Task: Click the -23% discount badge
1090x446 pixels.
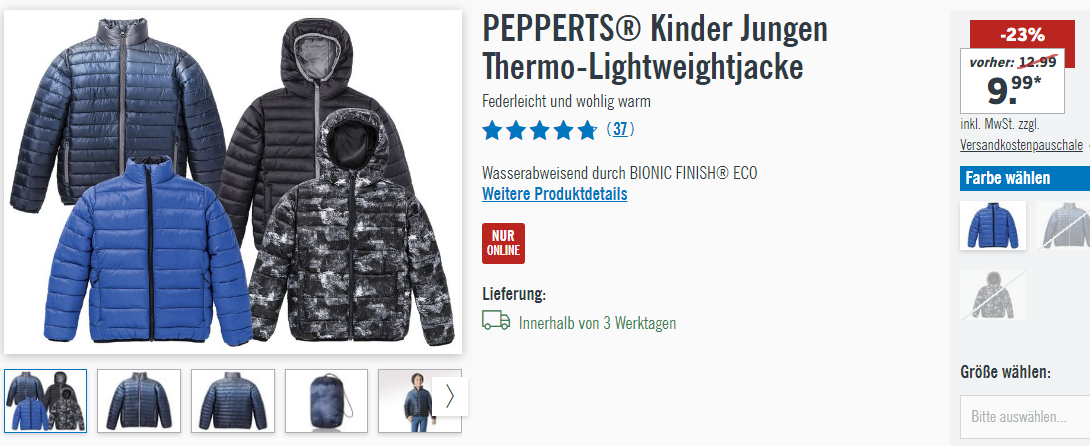Action: 1022,35
